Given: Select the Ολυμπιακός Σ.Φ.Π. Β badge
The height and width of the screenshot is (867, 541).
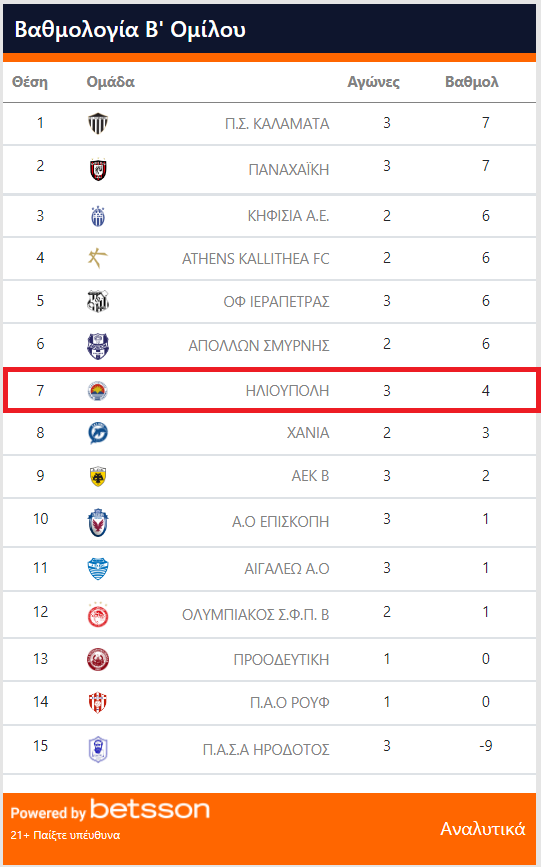Looking at the screenshot, I should tap(98, 615).
